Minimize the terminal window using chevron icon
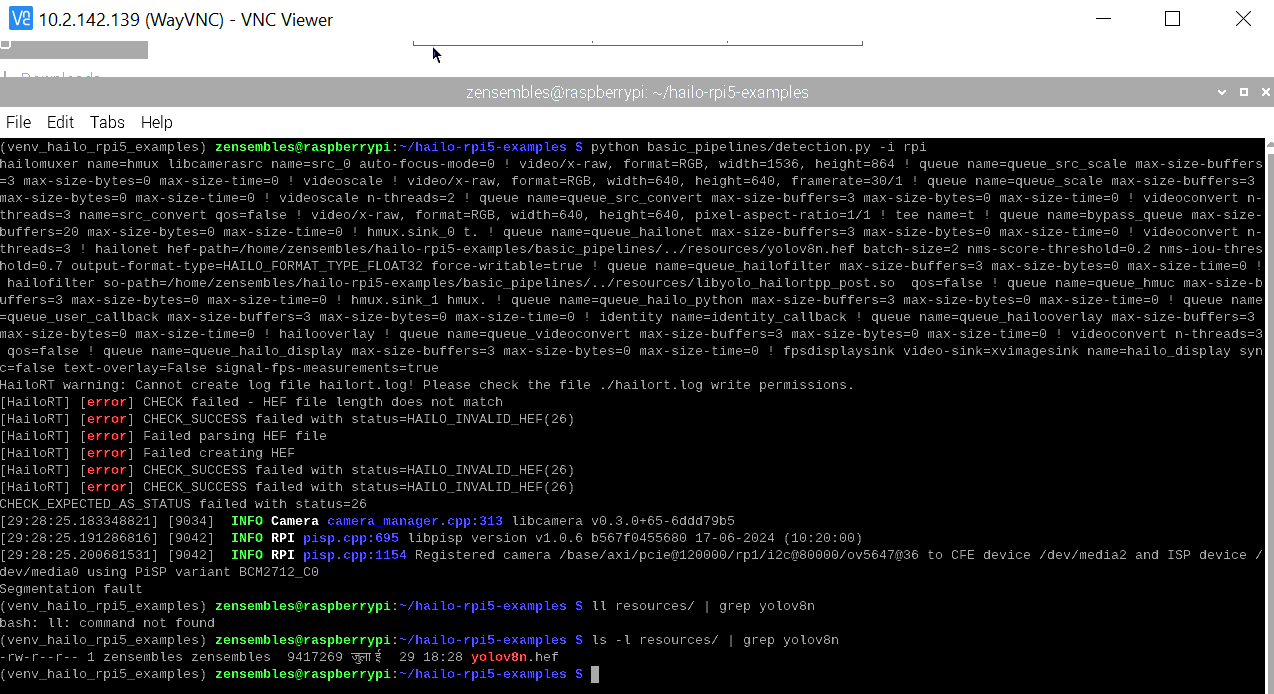1274x694 pixels. click(1222, 92)
